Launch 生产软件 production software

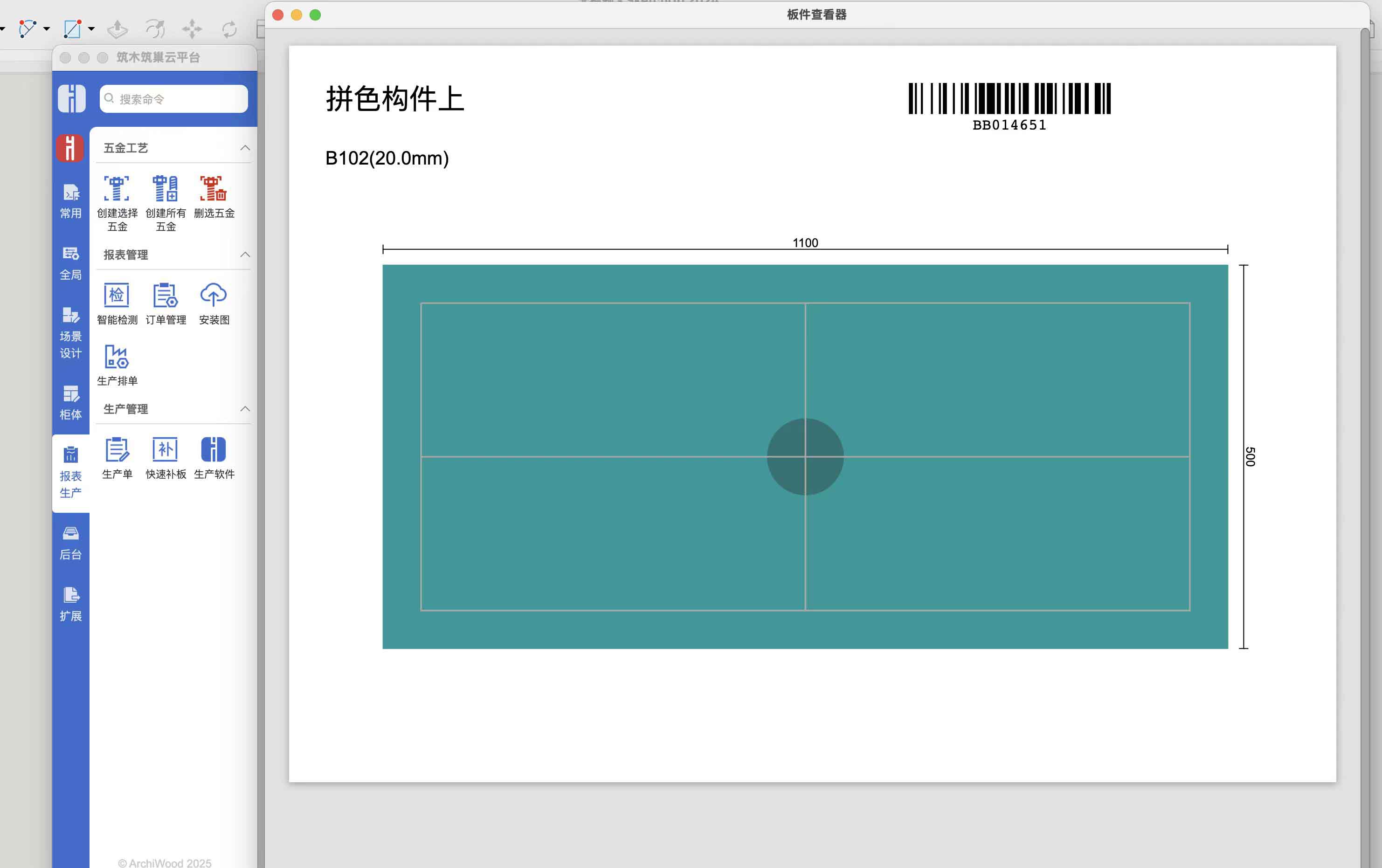214,450
